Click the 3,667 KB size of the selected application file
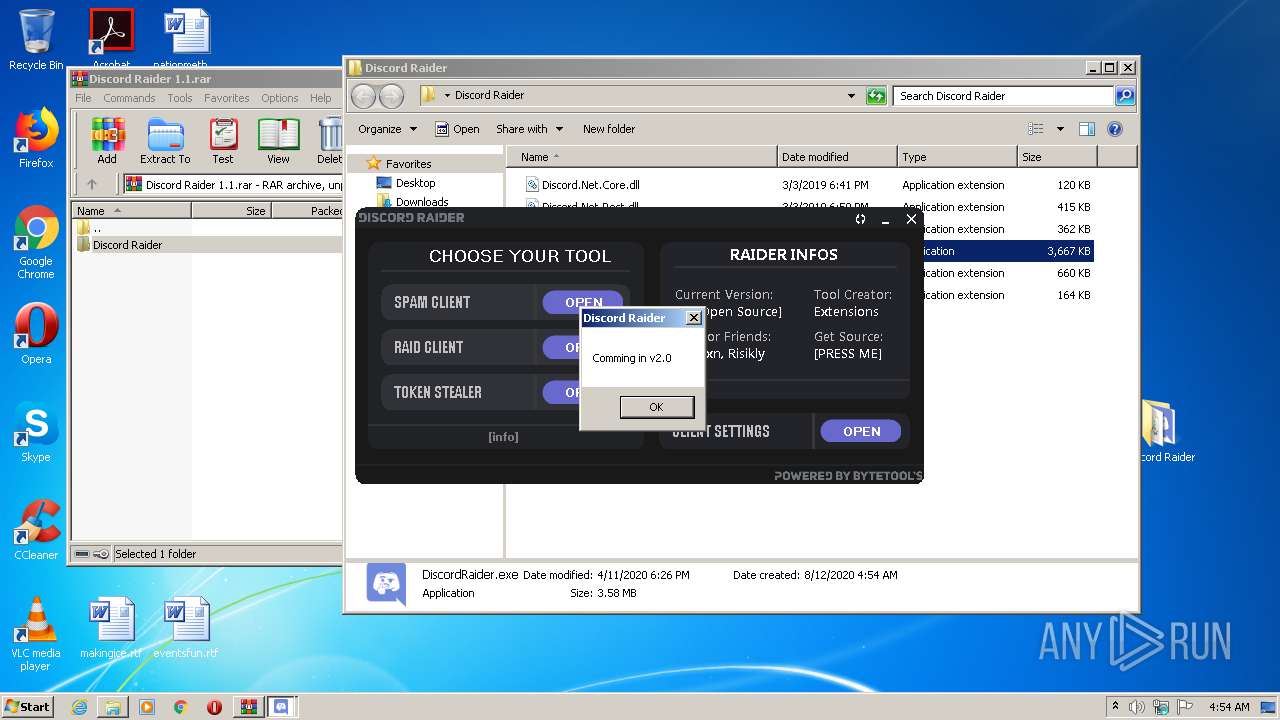This screenshot has height=720, width=1280. pos(1068,251)
